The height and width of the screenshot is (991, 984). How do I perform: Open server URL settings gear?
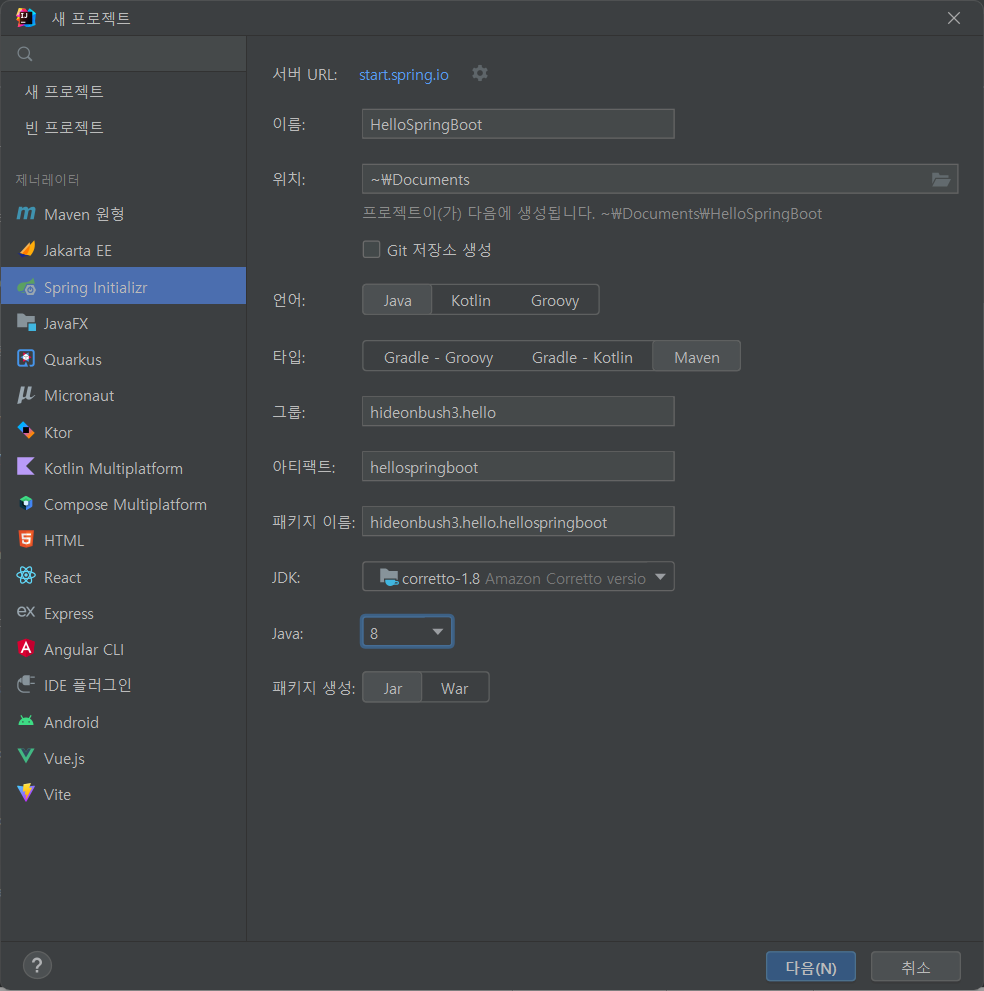pyautogui.click(x=480, y=73)
